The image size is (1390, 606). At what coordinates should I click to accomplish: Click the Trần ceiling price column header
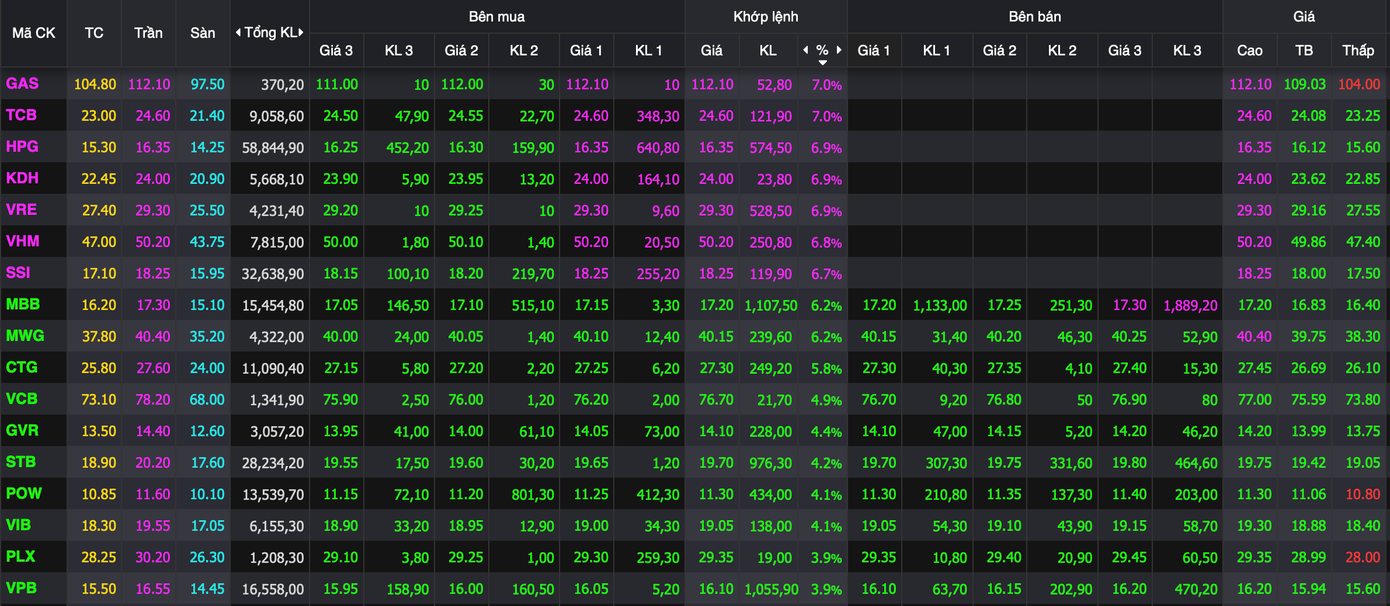click(148, 33)
